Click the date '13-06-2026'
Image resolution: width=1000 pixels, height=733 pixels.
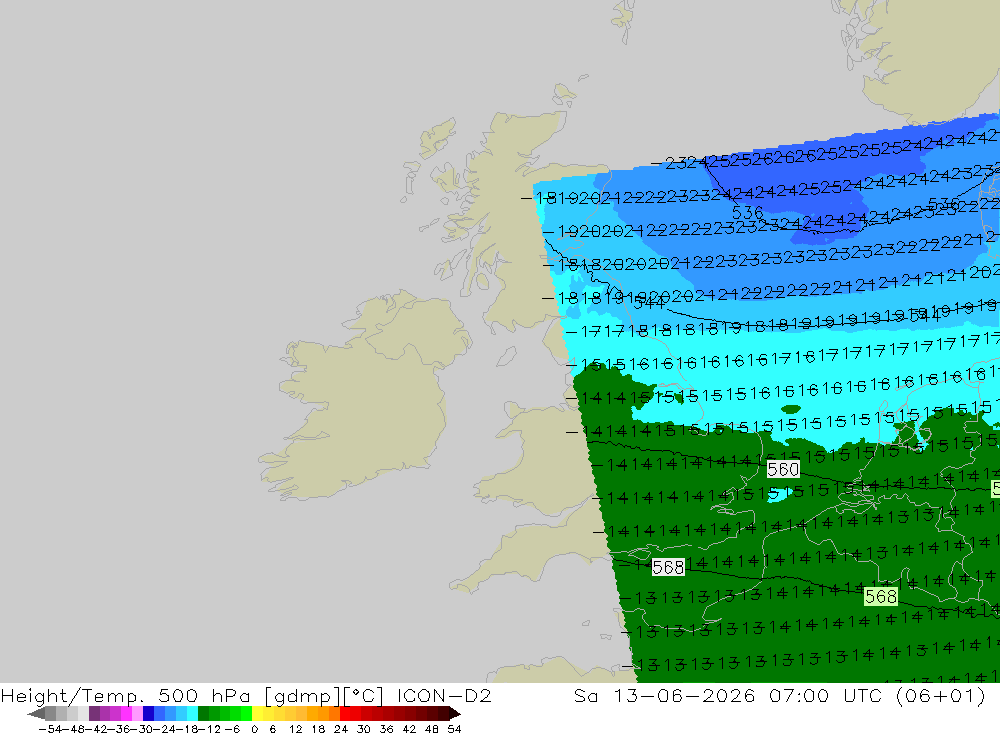tap(684, 695)
